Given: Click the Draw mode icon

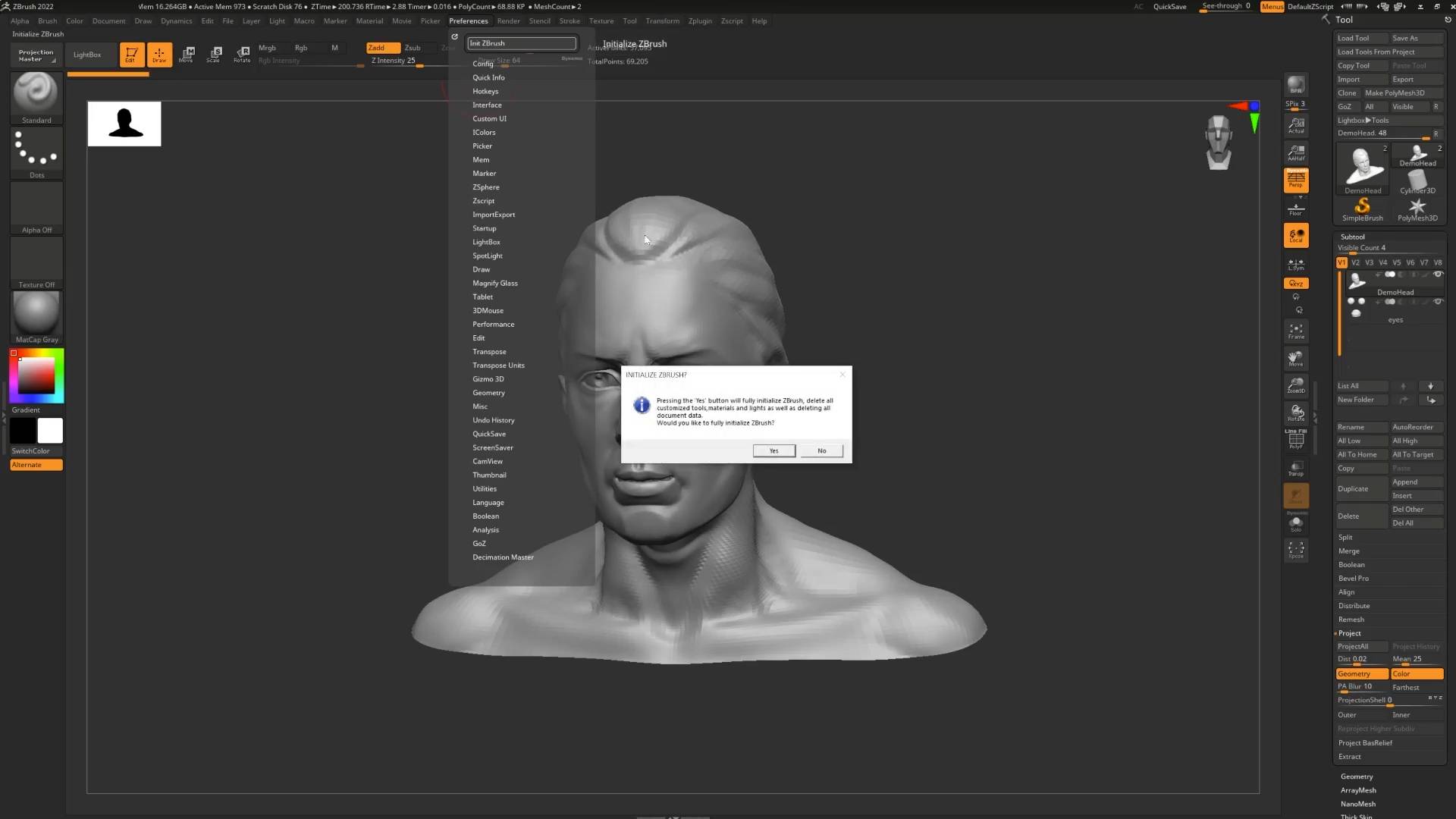Looking at the screenshot, I should [x=159, y=54].
